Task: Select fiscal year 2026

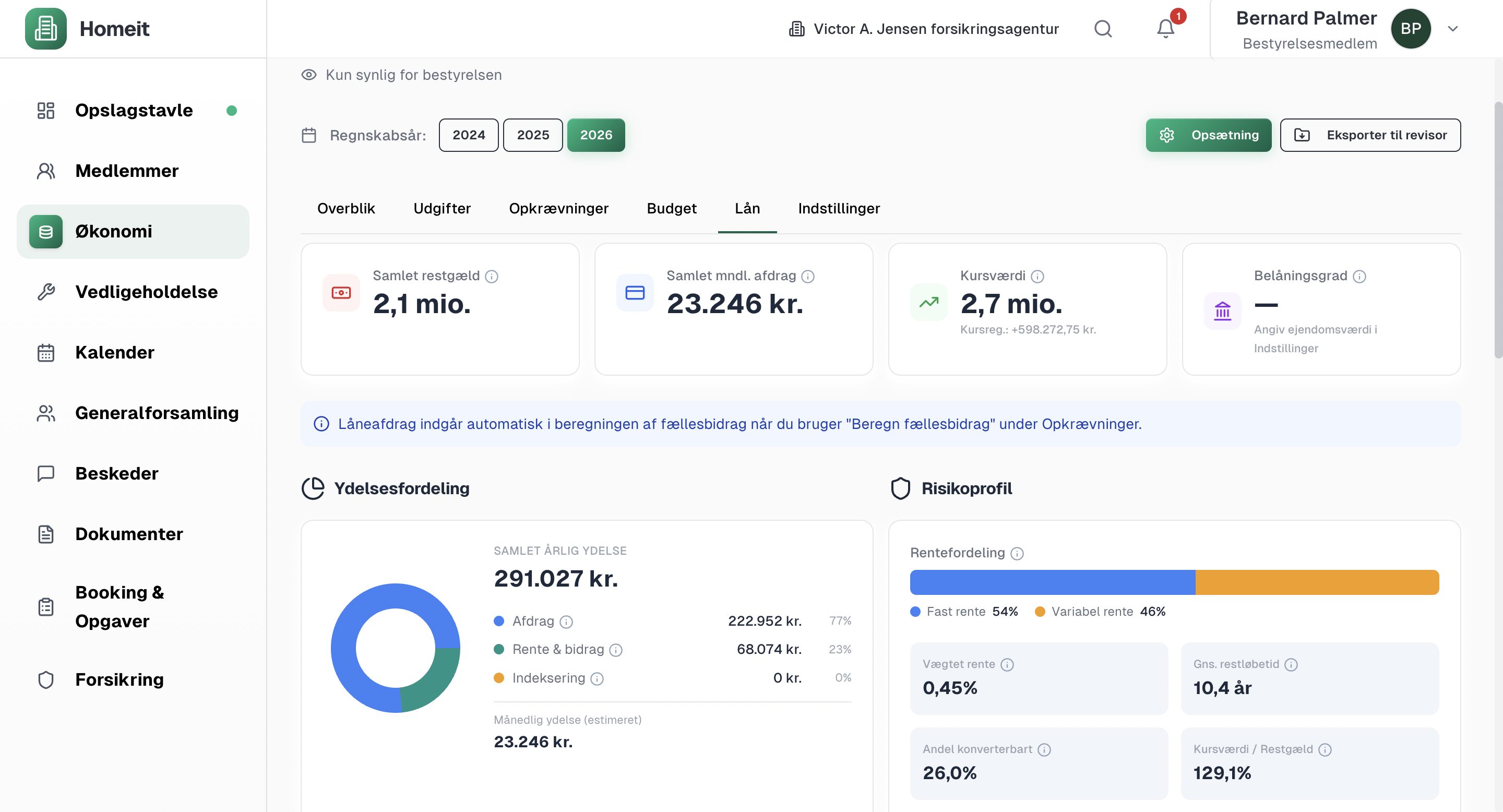Action: pos(595,135)
